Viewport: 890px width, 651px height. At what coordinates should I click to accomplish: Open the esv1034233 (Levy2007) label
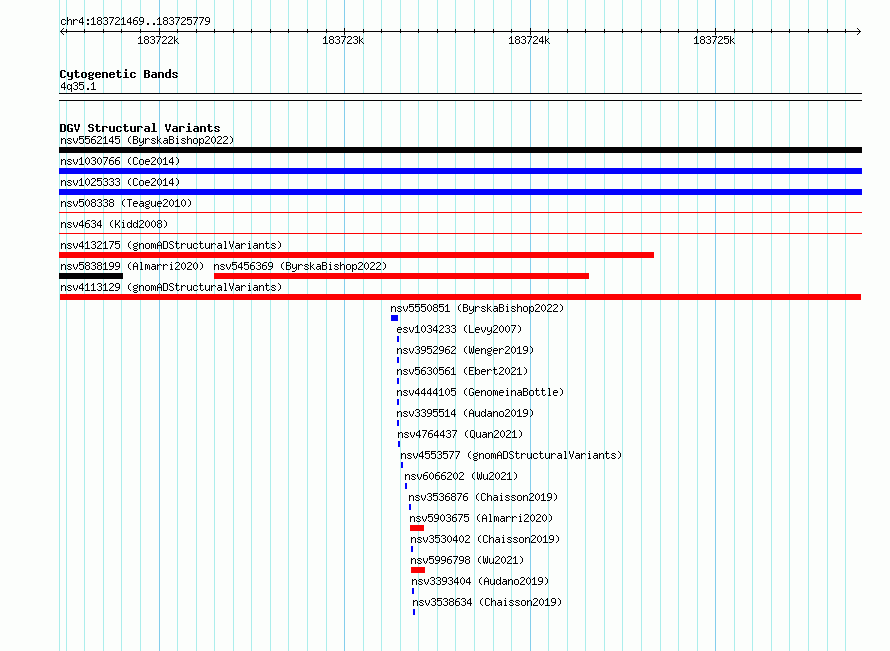click(459, 329)
